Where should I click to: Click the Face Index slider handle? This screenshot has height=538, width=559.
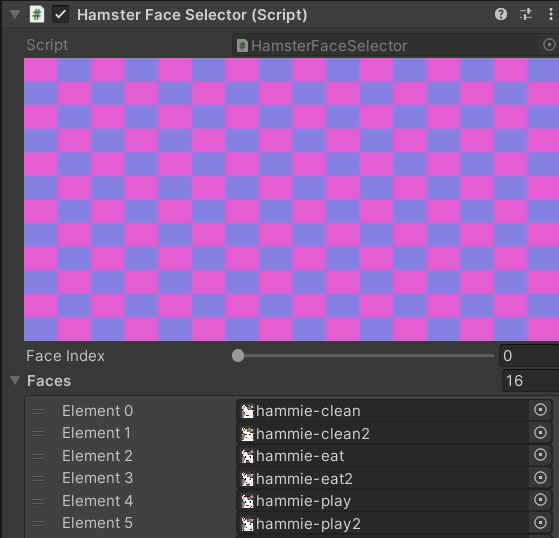[238, 355]
